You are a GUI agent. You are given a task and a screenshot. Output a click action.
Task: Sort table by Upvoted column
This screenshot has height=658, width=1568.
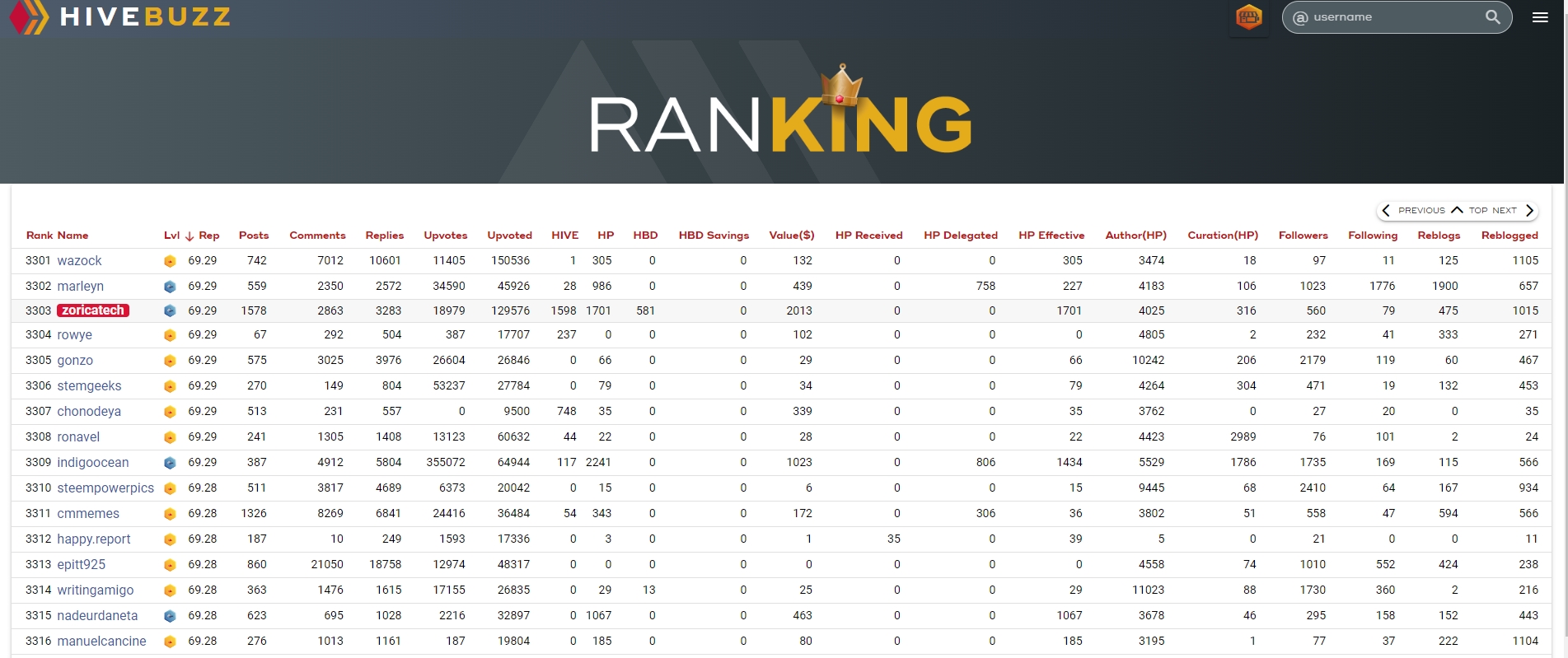(510, 236)
